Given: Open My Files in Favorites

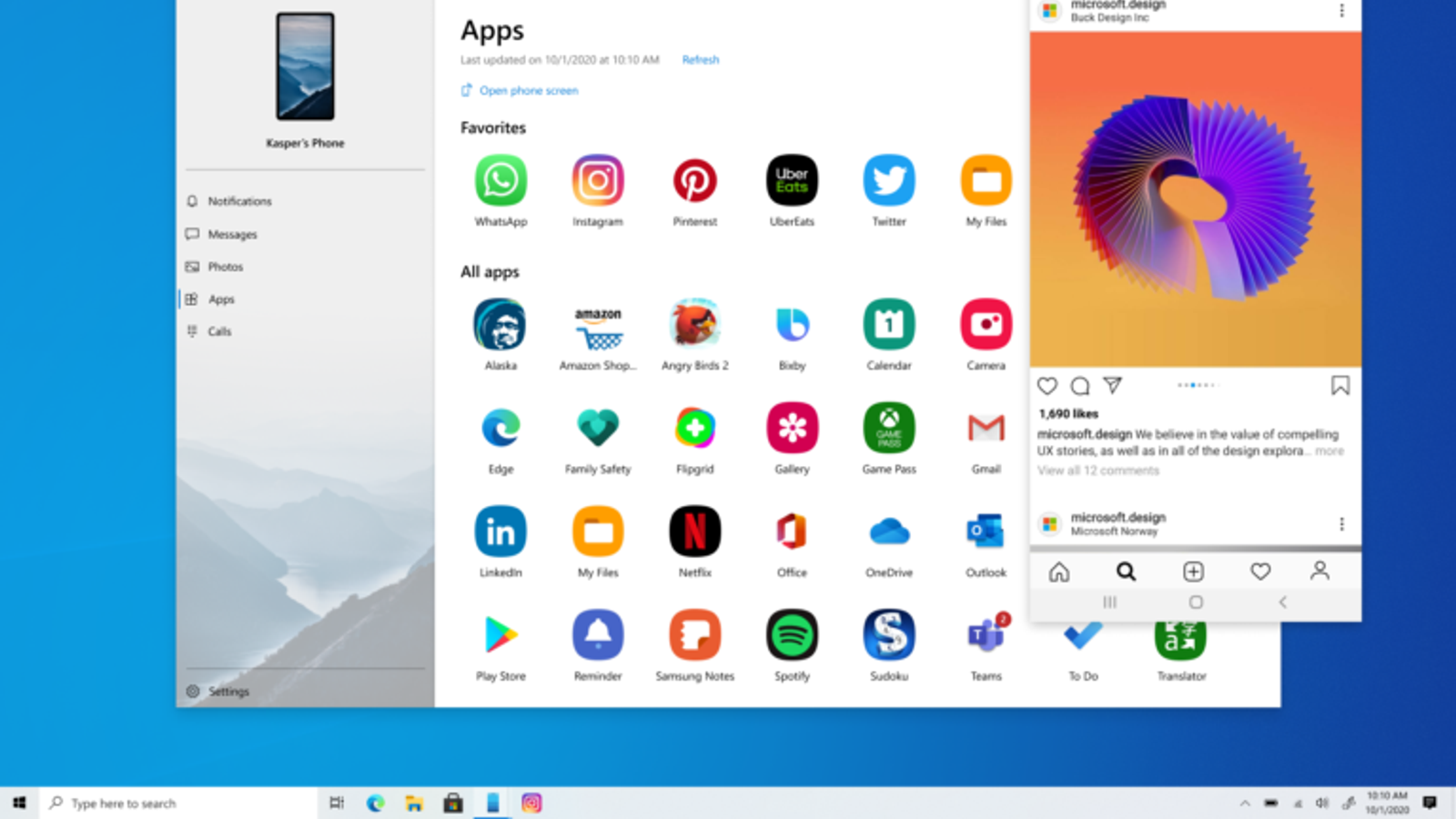Looking at the screenshot, I should click(x=986, y=180).
